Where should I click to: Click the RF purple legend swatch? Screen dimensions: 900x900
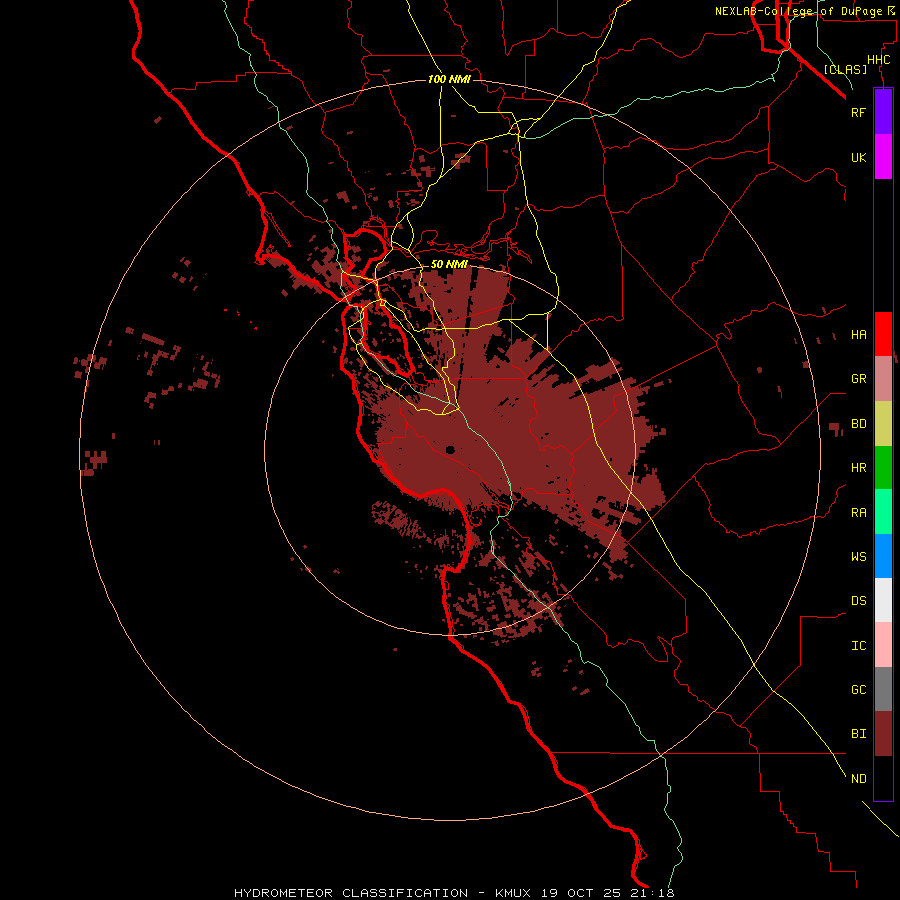click(x=883, y=112)
